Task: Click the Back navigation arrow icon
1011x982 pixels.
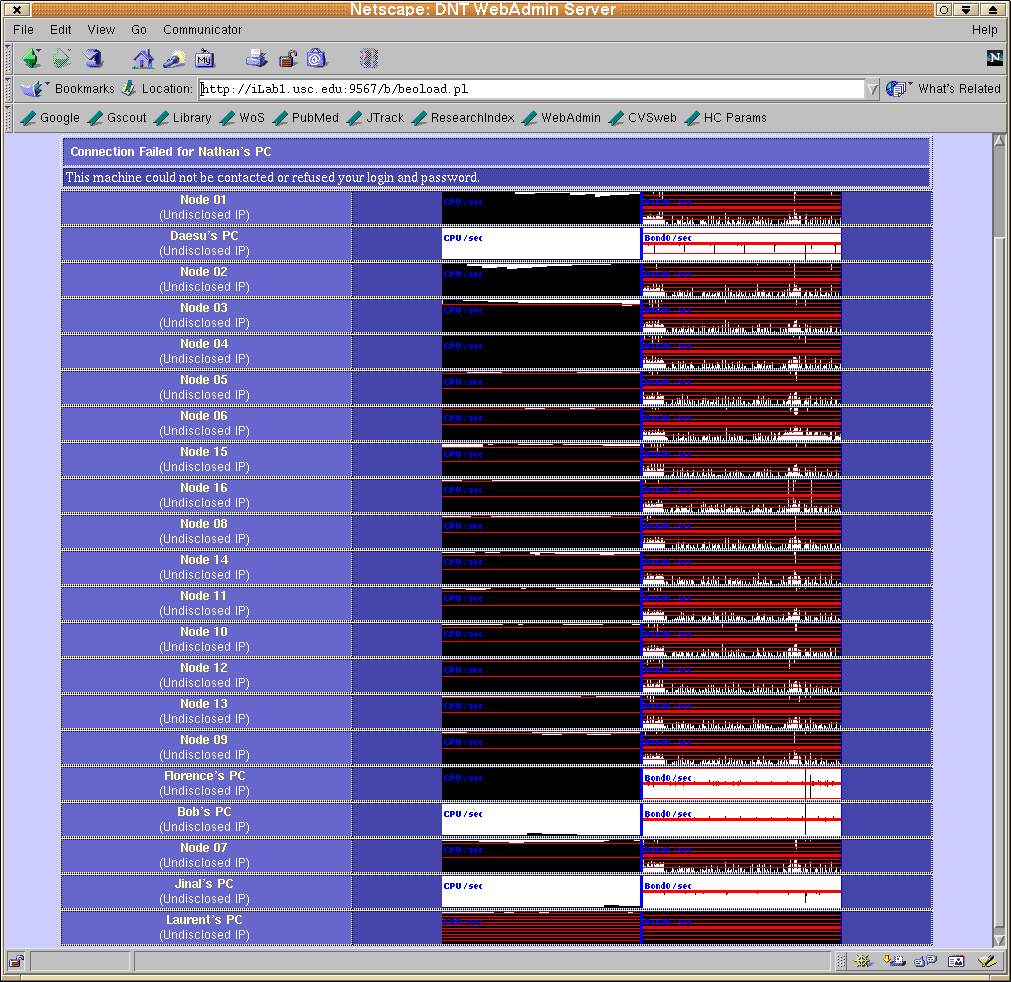Action: [31, 58]
